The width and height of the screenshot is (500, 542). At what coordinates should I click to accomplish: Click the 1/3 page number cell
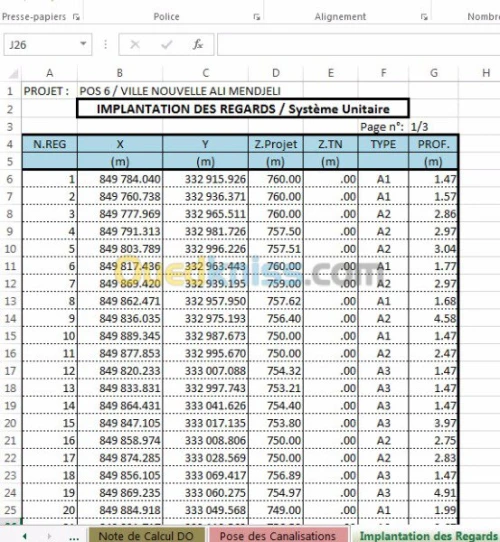434,127
